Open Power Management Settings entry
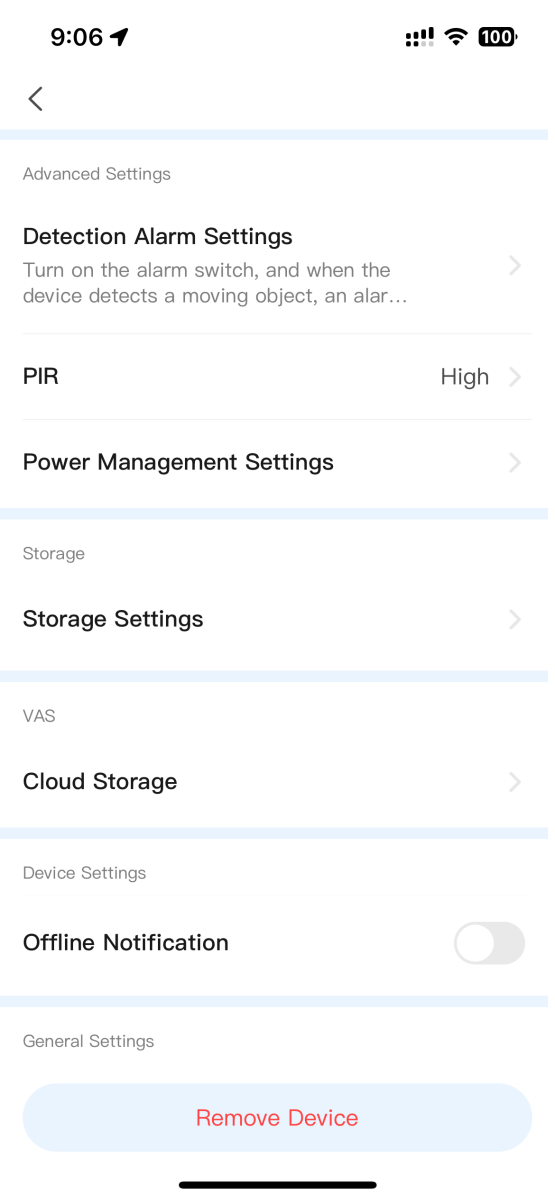This screenshot has width=555, height=1200. click(x=277, y=462)
